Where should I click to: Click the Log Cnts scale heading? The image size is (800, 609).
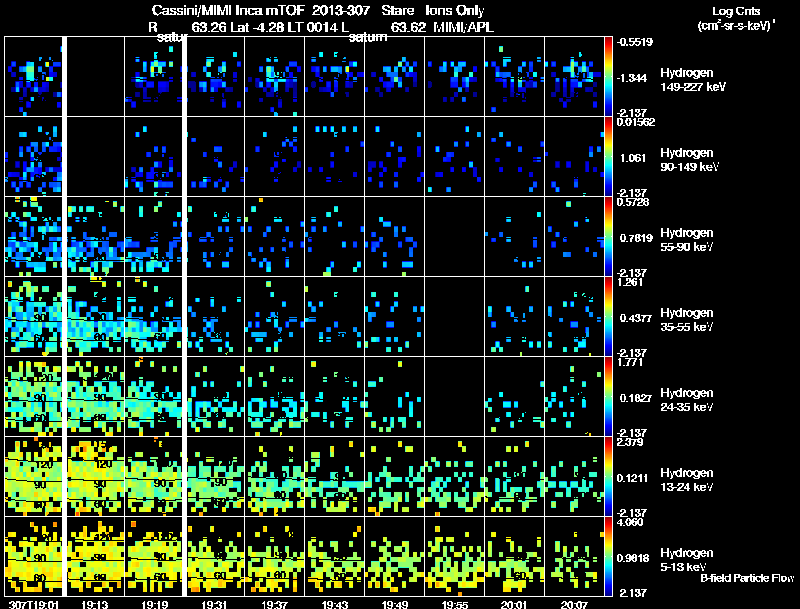[736, 11]
